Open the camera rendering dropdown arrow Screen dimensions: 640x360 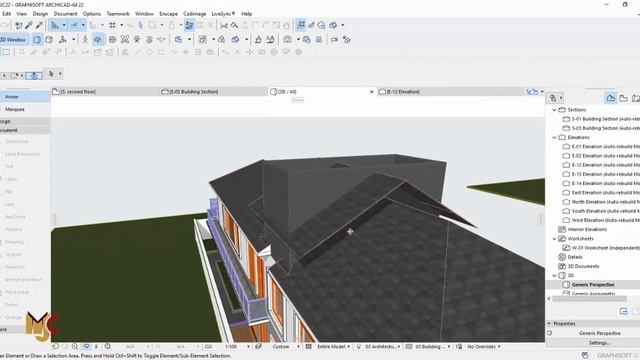pyautogui.click(x=298, y=40)
